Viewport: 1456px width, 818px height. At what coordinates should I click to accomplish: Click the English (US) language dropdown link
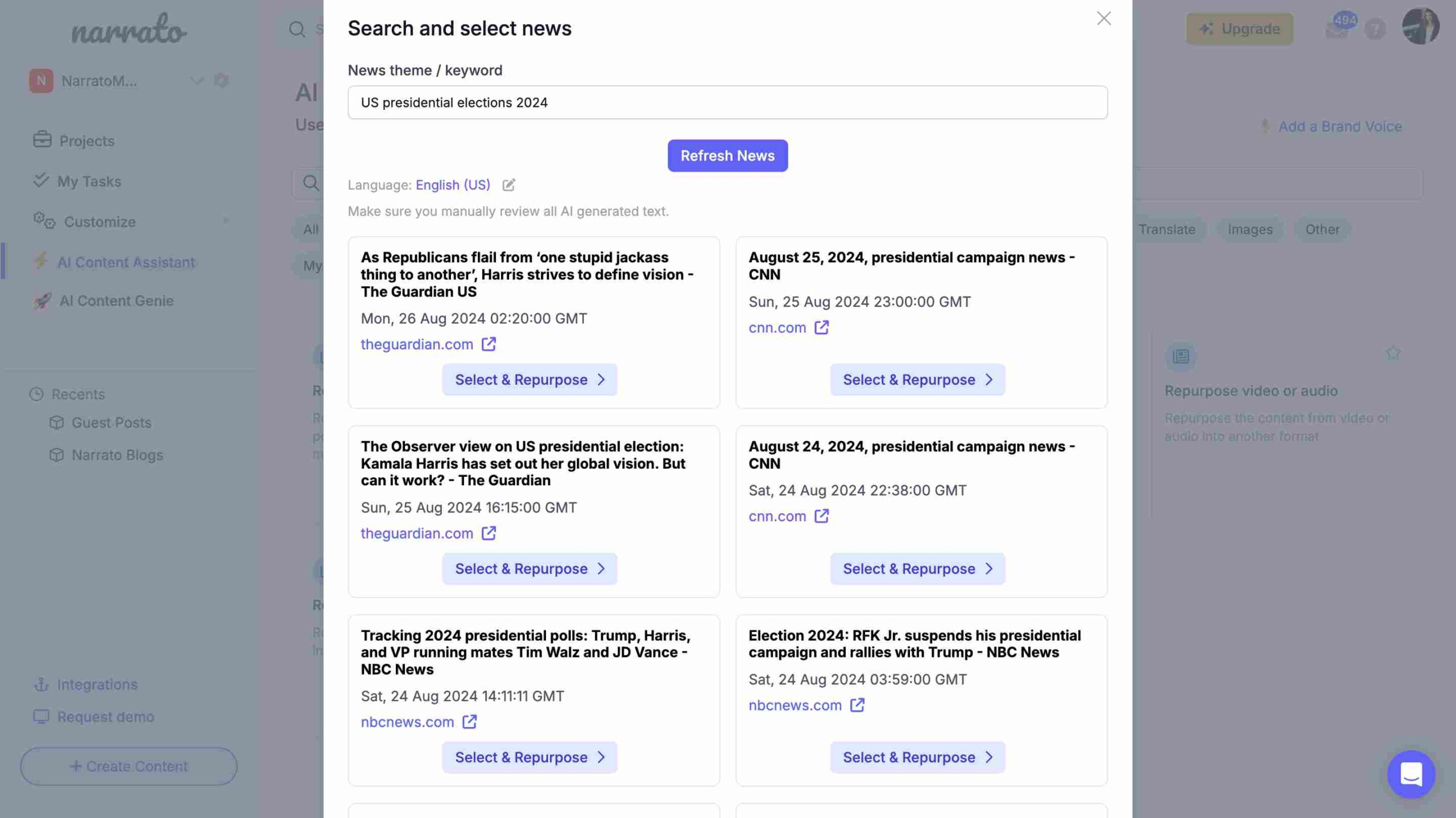coord(452,185)
